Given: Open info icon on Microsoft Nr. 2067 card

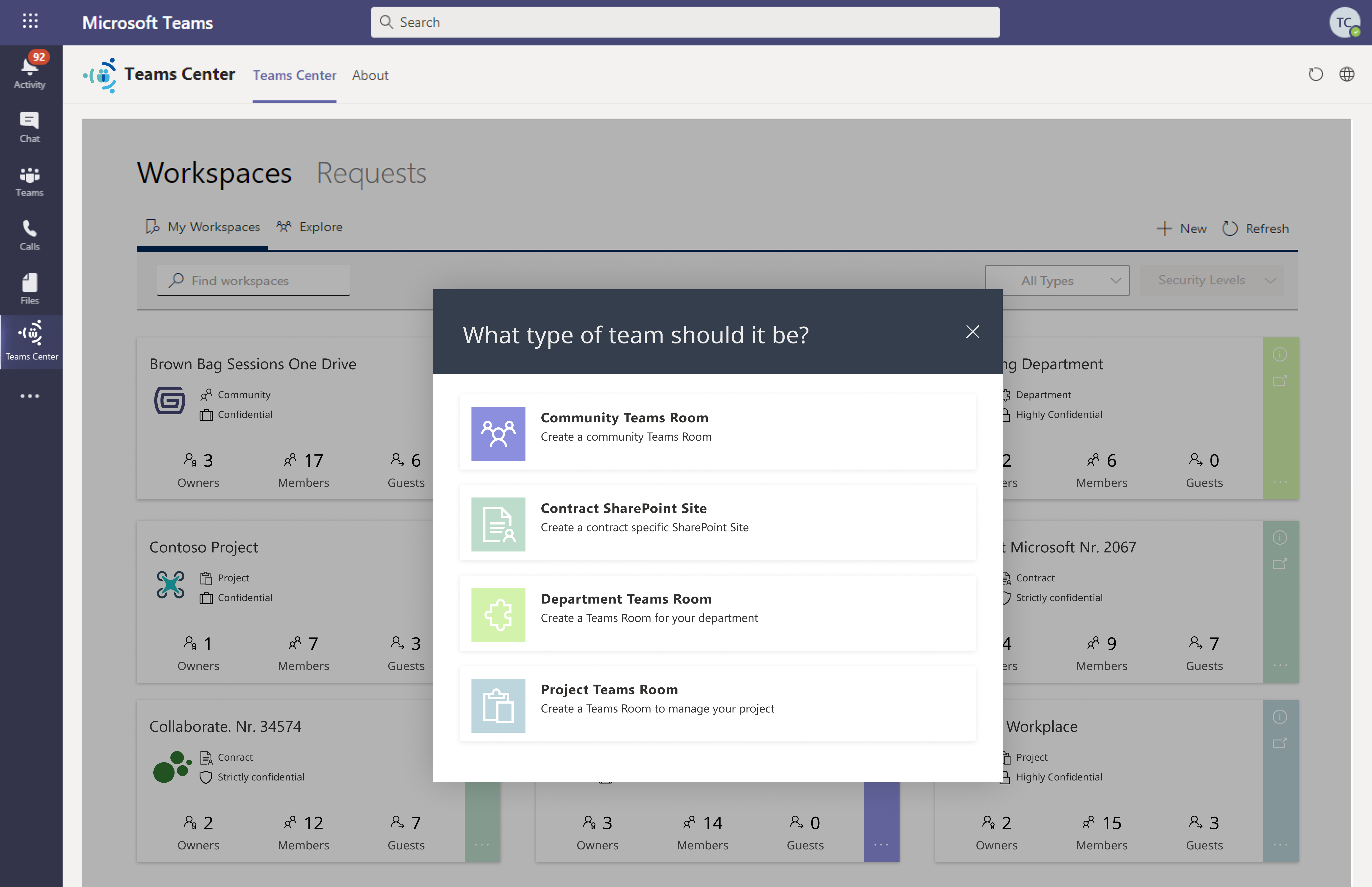Looking at the screenshot, I should click(1280, 538).
